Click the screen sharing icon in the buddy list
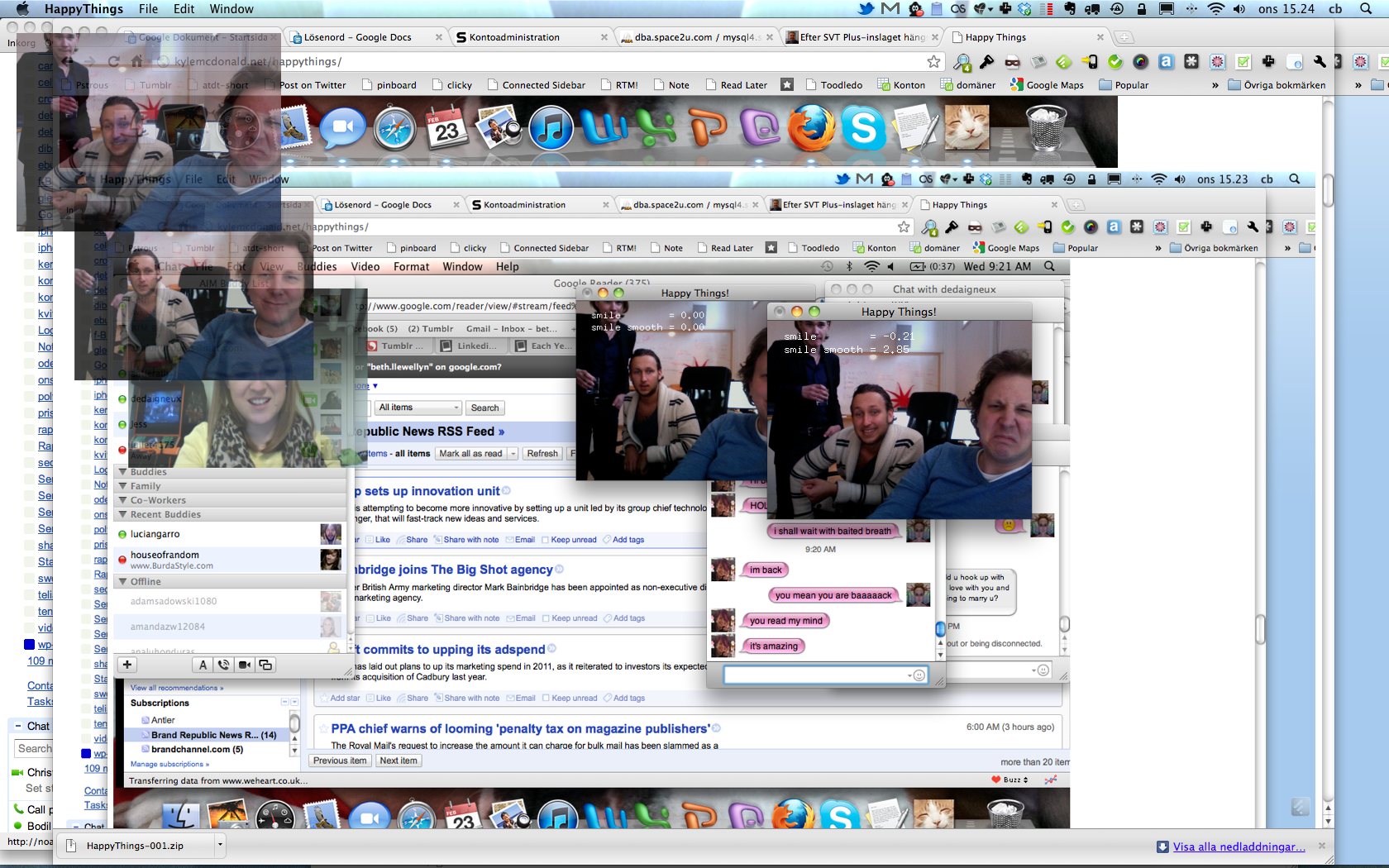 coord(265,665)
